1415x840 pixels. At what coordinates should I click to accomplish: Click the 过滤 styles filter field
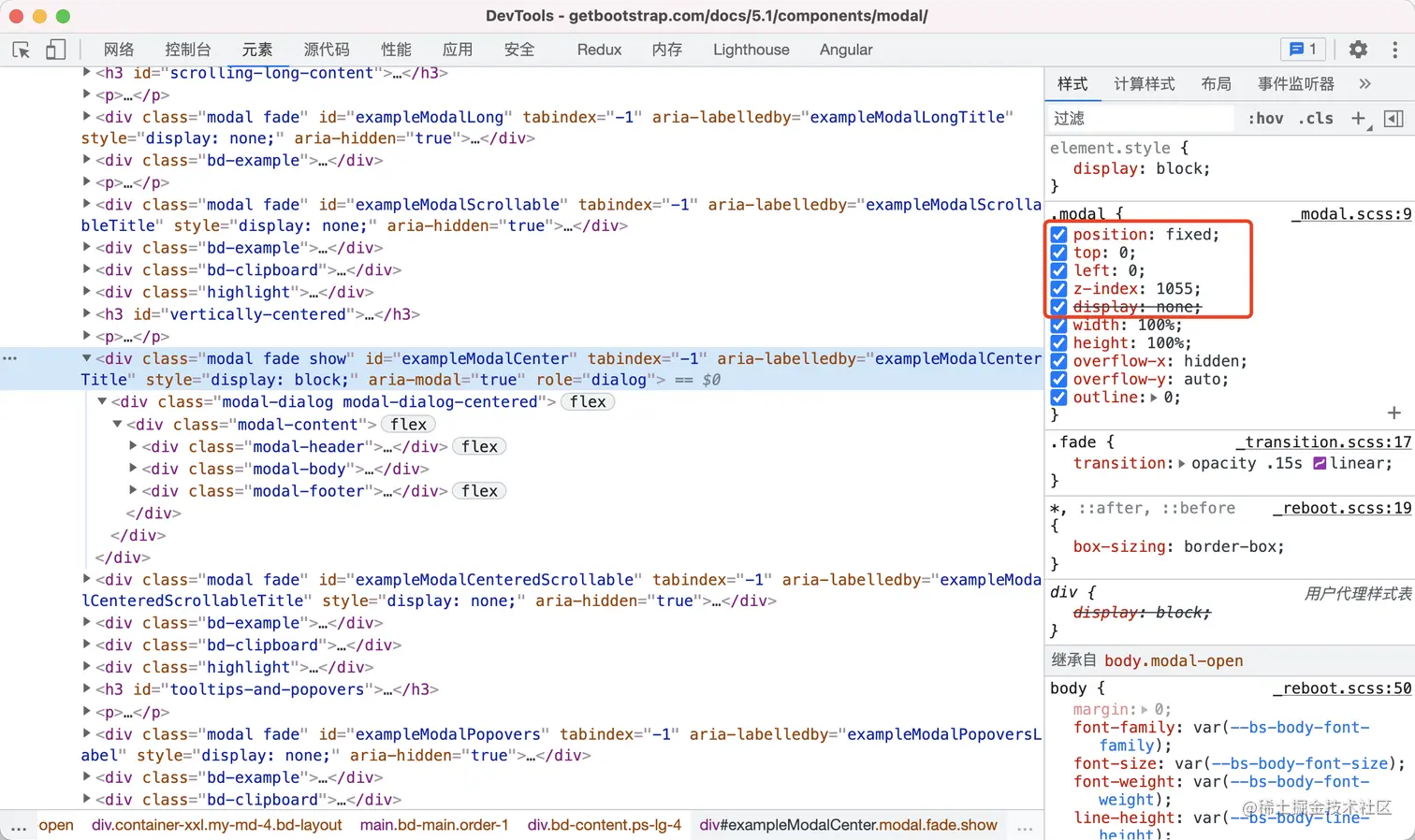pyautogui.click(x=1140, y=118)
